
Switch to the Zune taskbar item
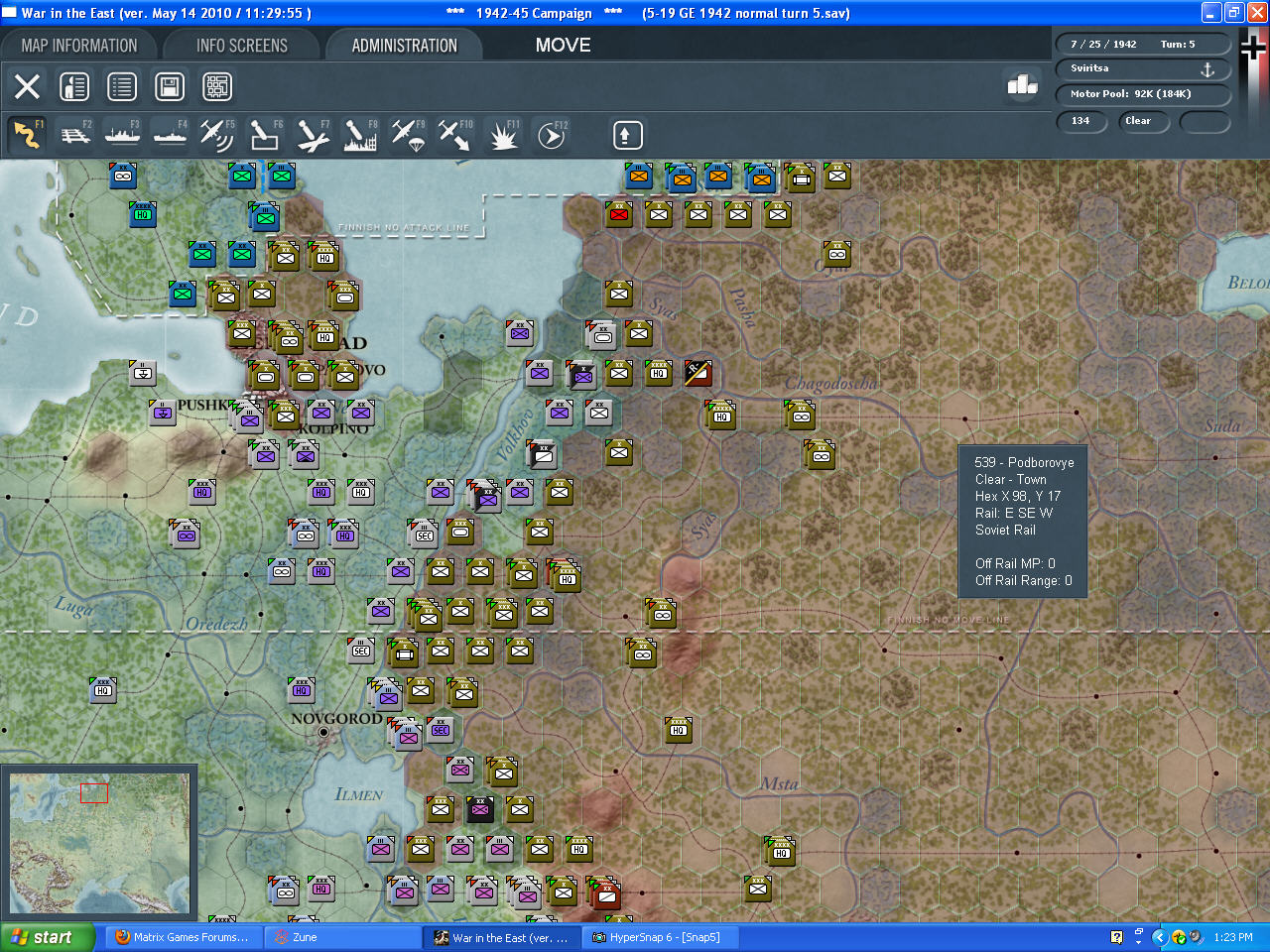343,937
